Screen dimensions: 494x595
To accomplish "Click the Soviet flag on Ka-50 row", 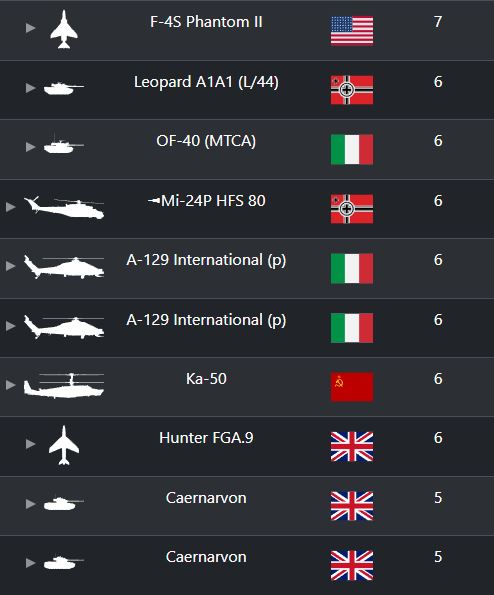I will click(352, 387).
